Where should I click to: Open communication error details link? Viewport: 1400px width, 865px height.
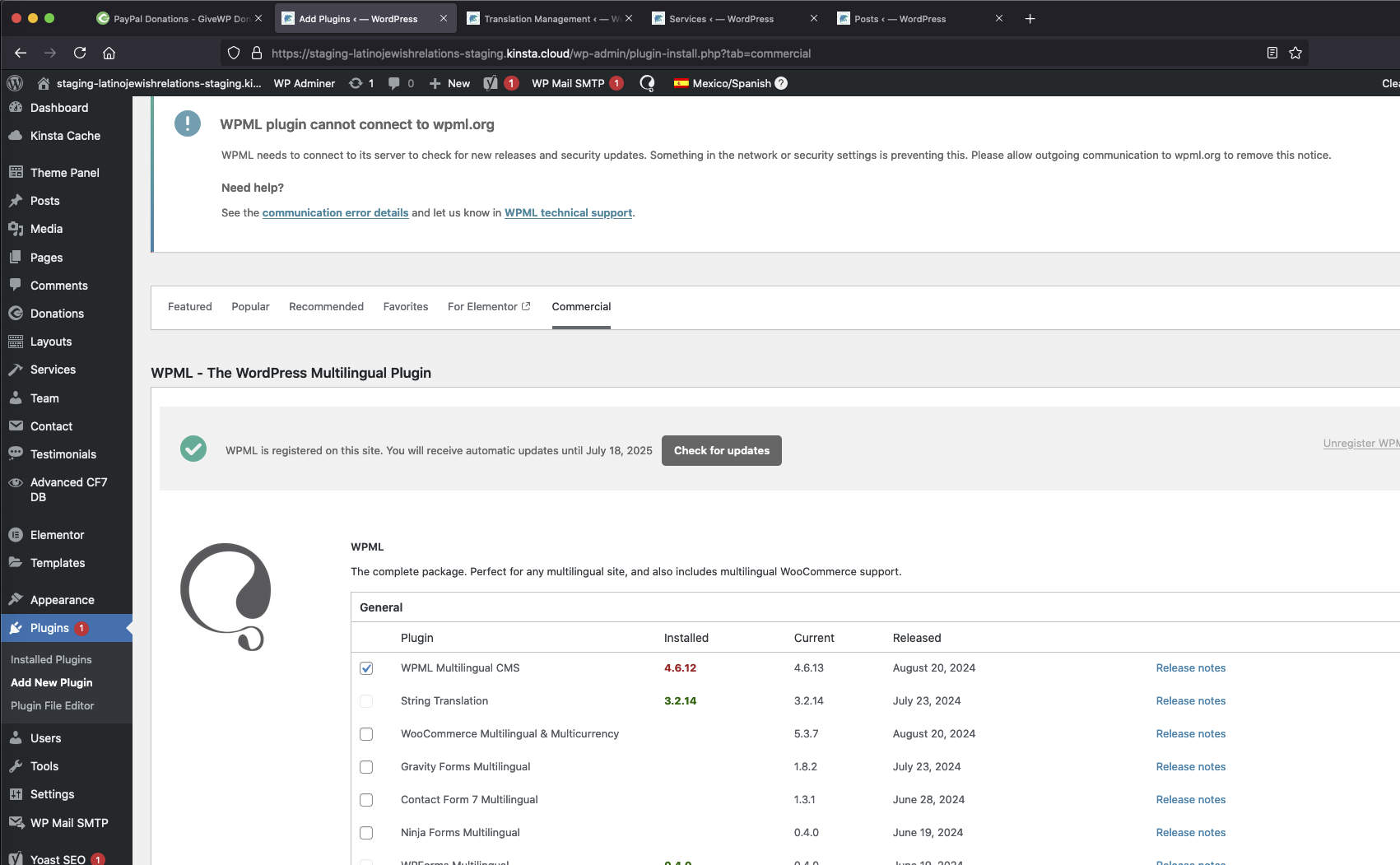click(x=335, y=212)
